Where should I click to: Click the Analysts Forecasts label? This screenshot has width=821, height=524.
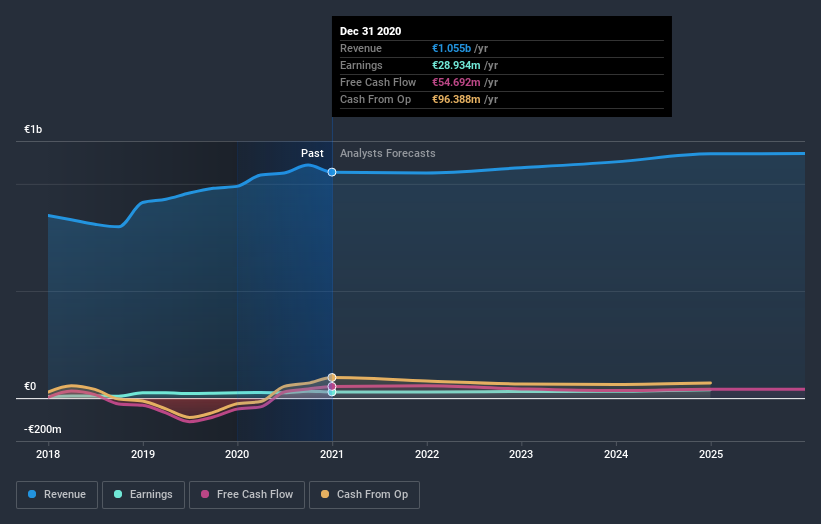coord(387,153)
